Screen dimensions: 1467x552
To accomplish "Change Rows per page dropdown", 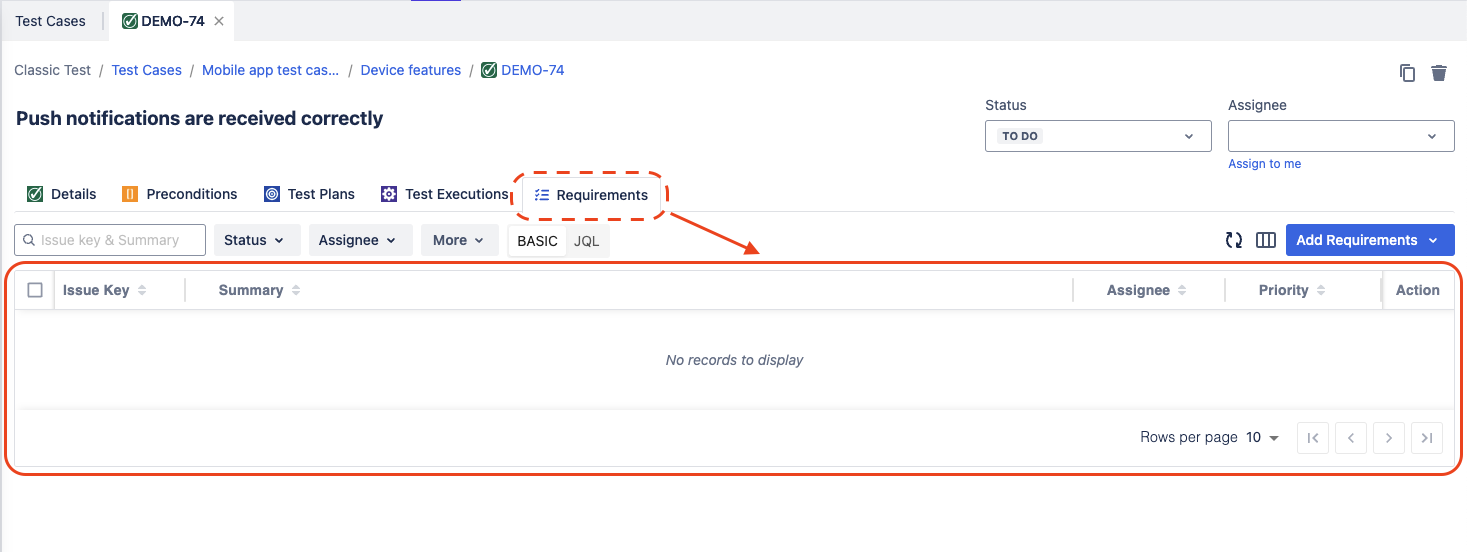I will 1262,438.
